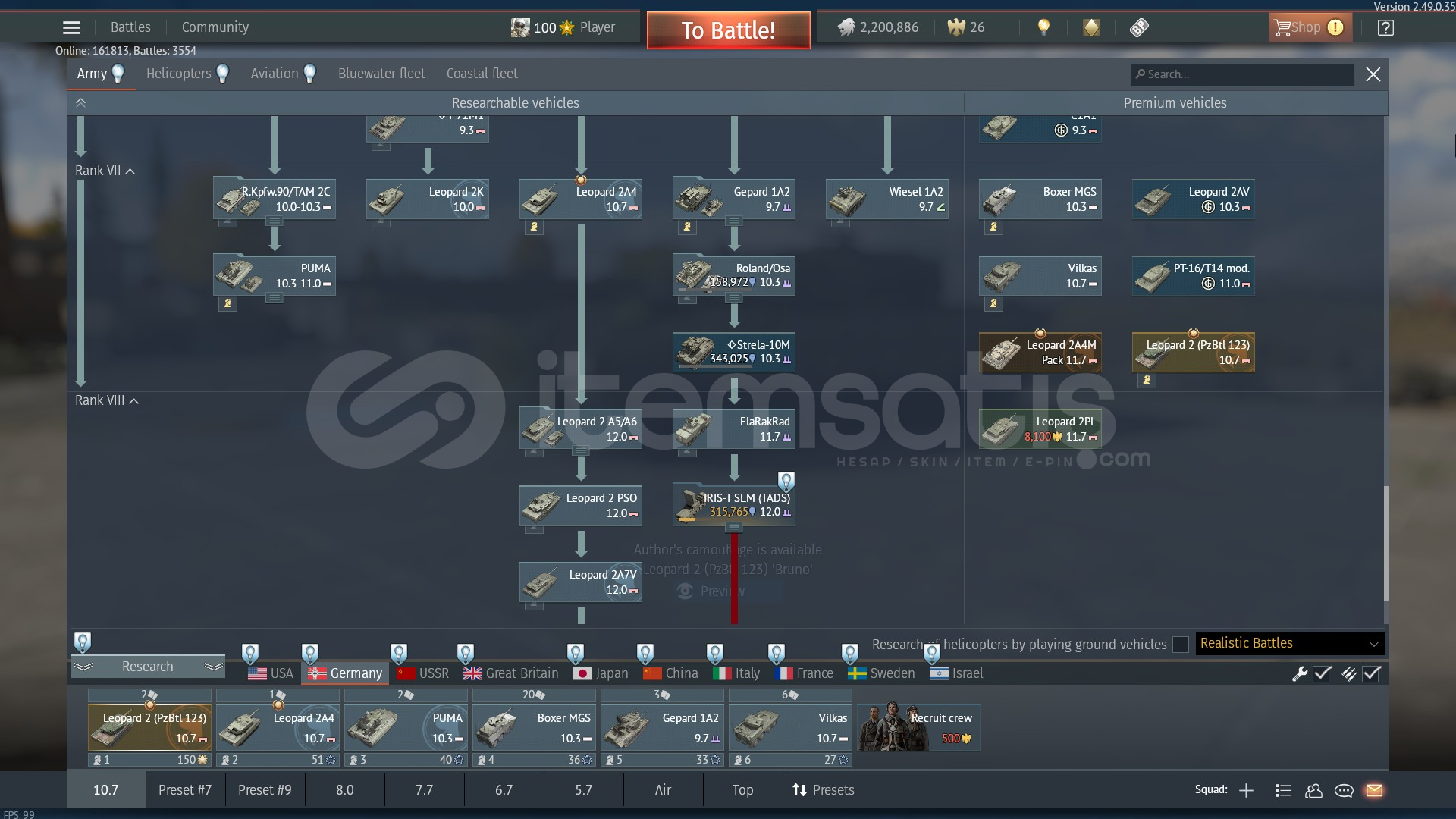1456x819 pixels.
Task: Select the USSR nation tab
Action: pos(423,673)
